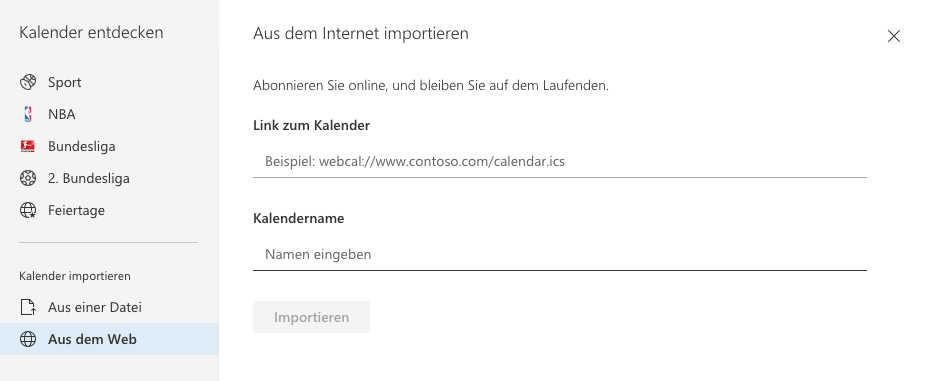
Task: Click the globe icon beside Aus dem Web
Action: click(28, 339)
